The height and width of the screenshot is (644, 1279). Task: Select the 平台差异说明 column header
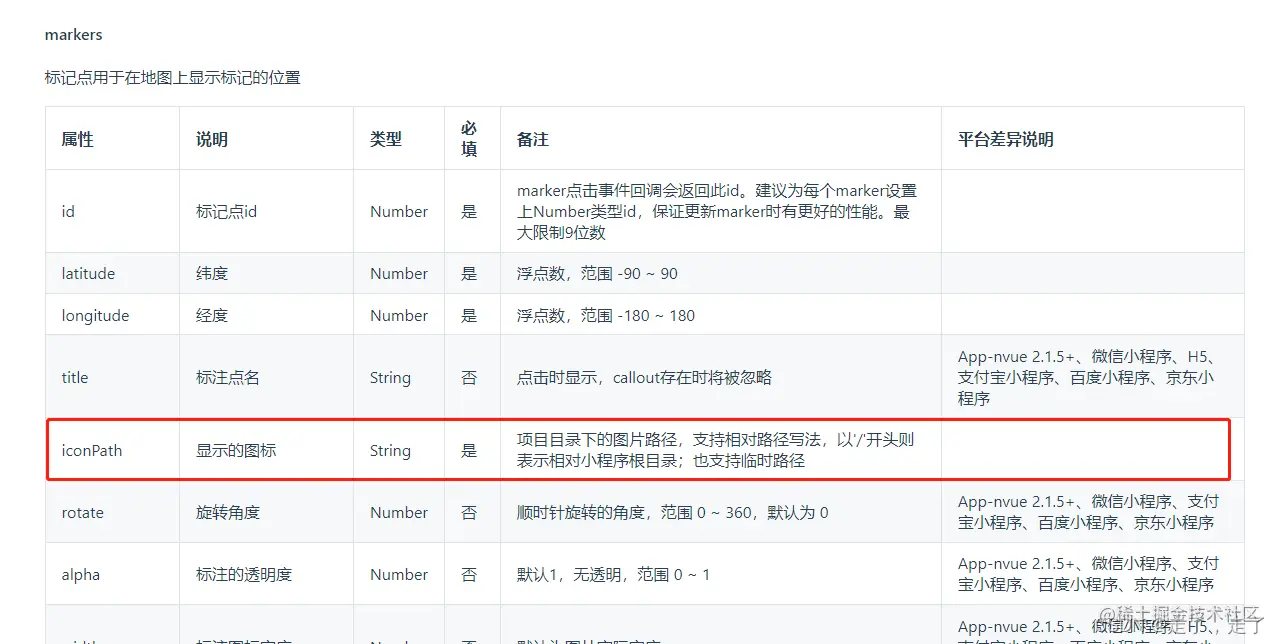tap(1004, 138)
